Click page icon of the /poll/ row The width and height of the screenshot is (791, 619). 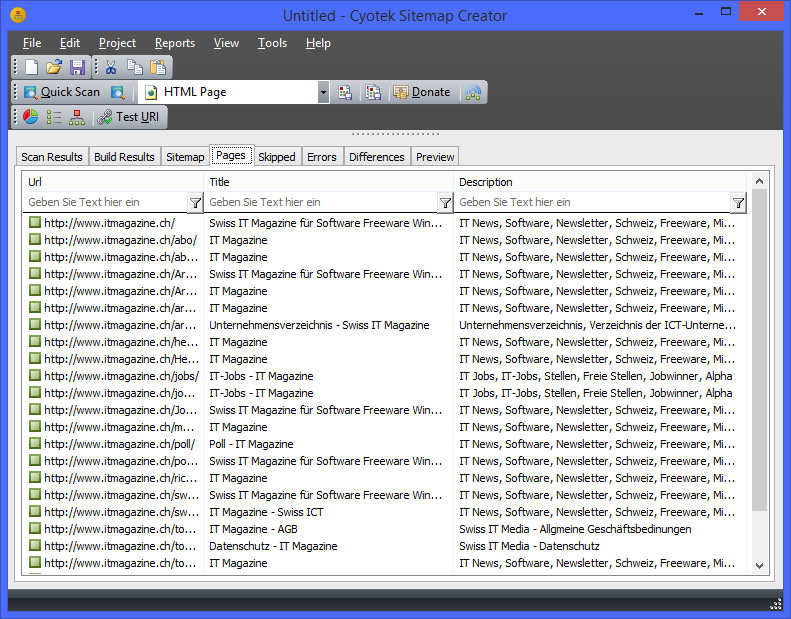click(35, 443)
